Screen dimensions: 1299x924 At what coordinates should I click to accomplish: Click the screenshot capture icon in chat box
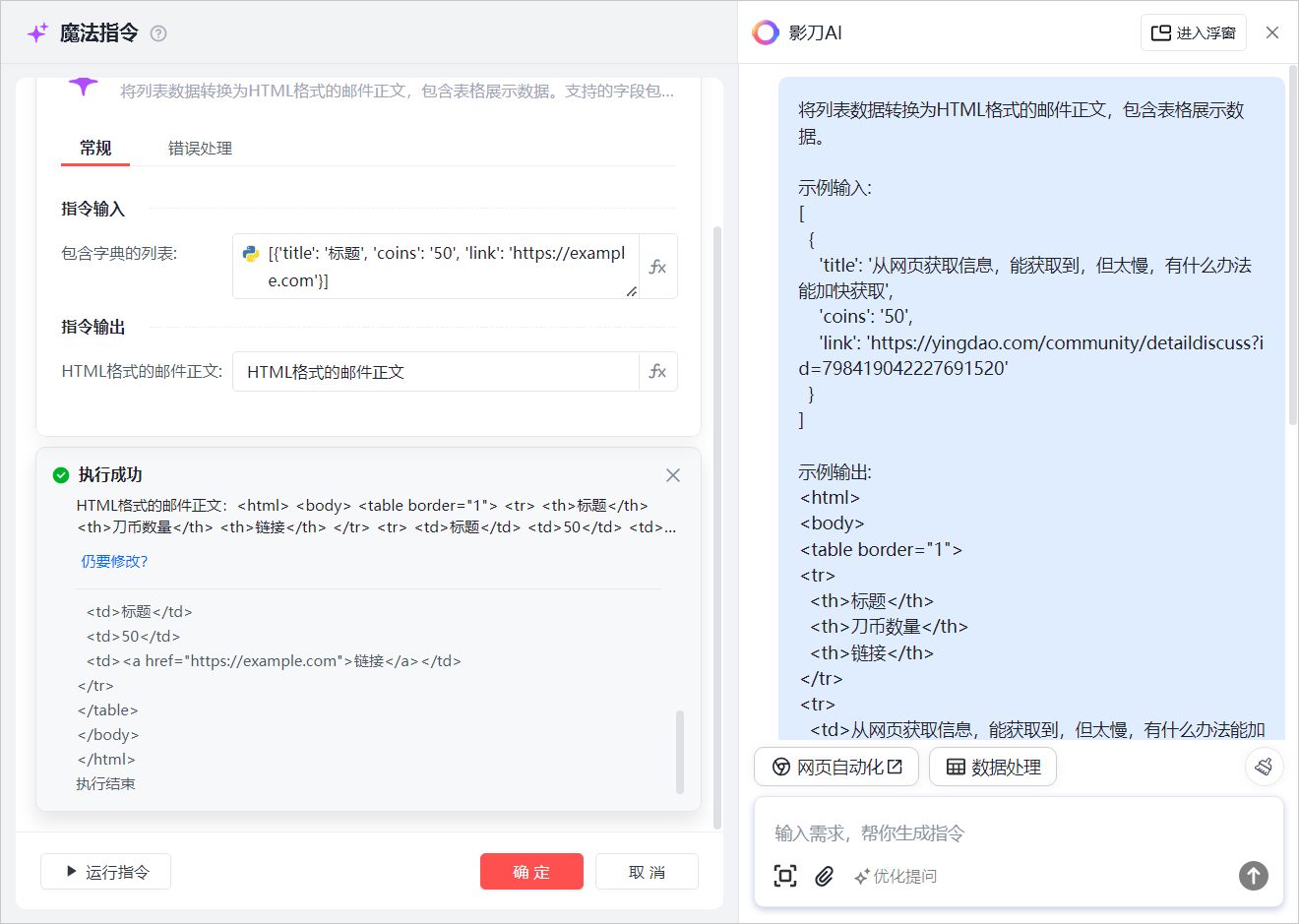pos(784,876)
